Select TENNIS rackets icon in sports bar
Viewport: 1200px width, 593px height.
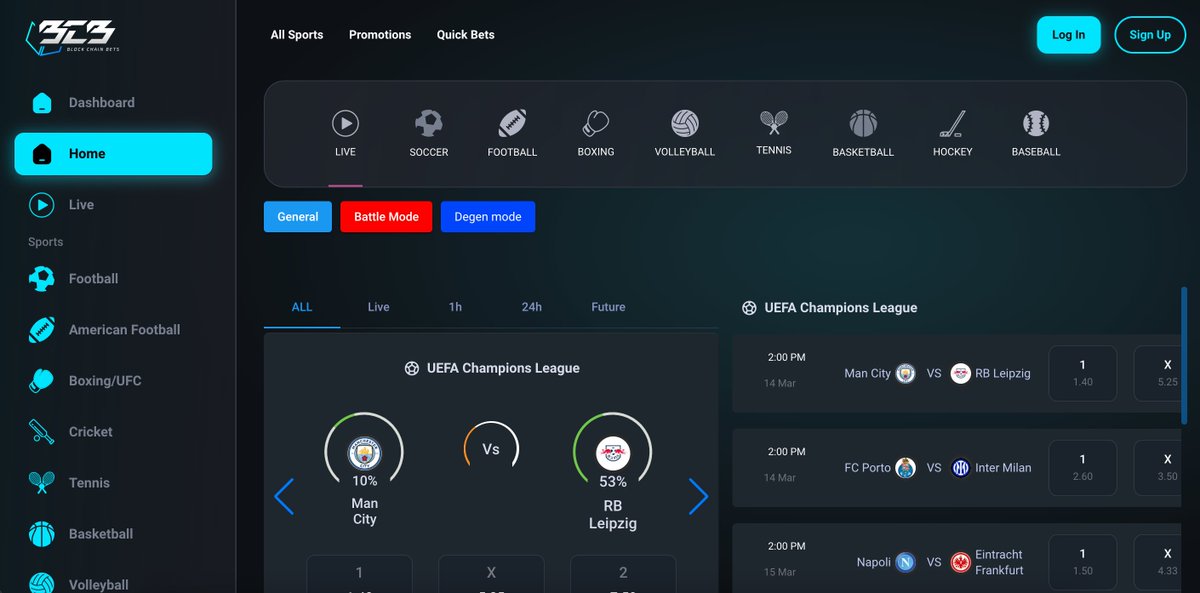pyautogui.click(x=773, y=123)
